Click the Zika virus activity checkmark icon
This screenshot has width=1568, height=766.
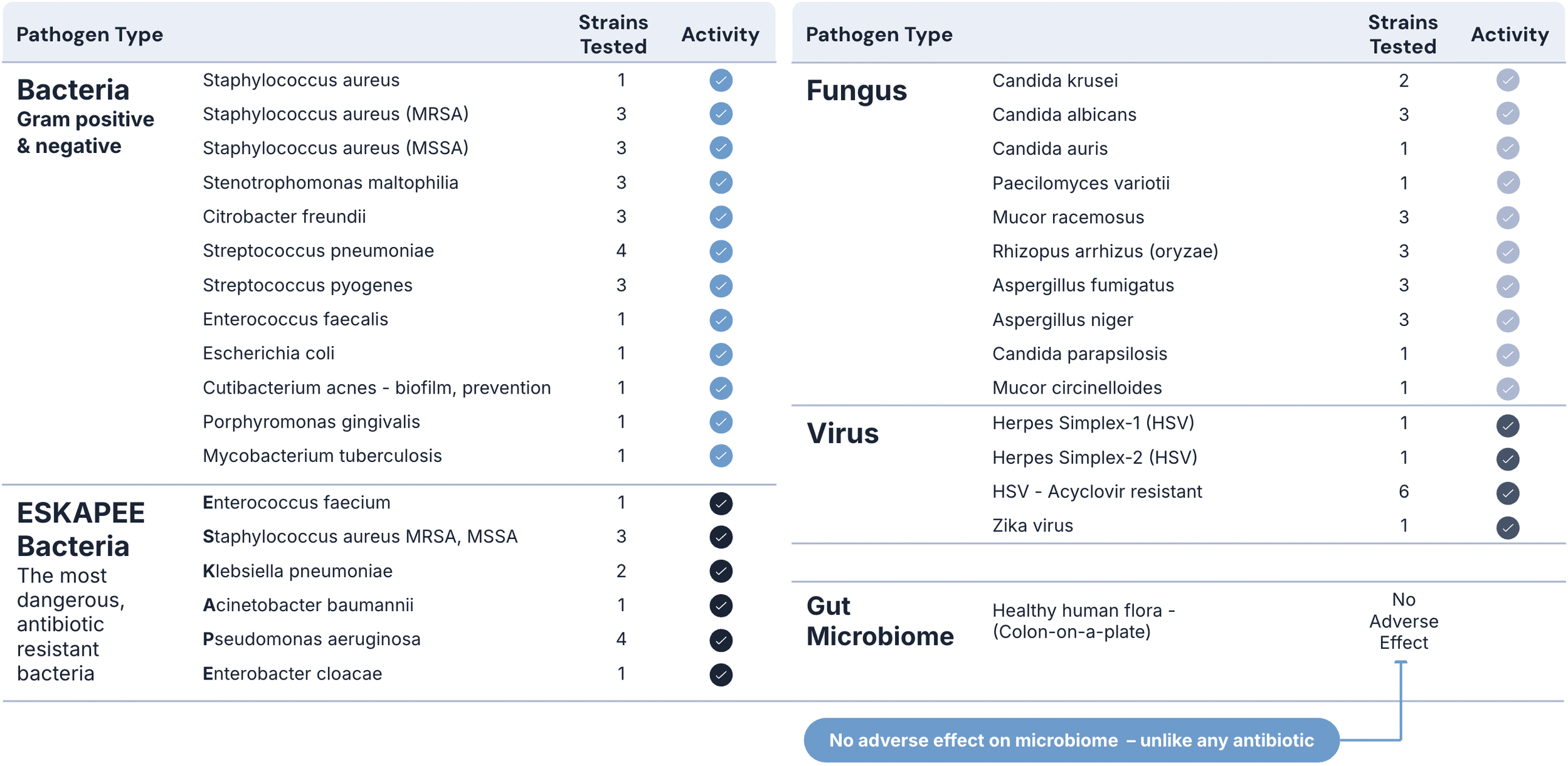tap(1507, 527)
